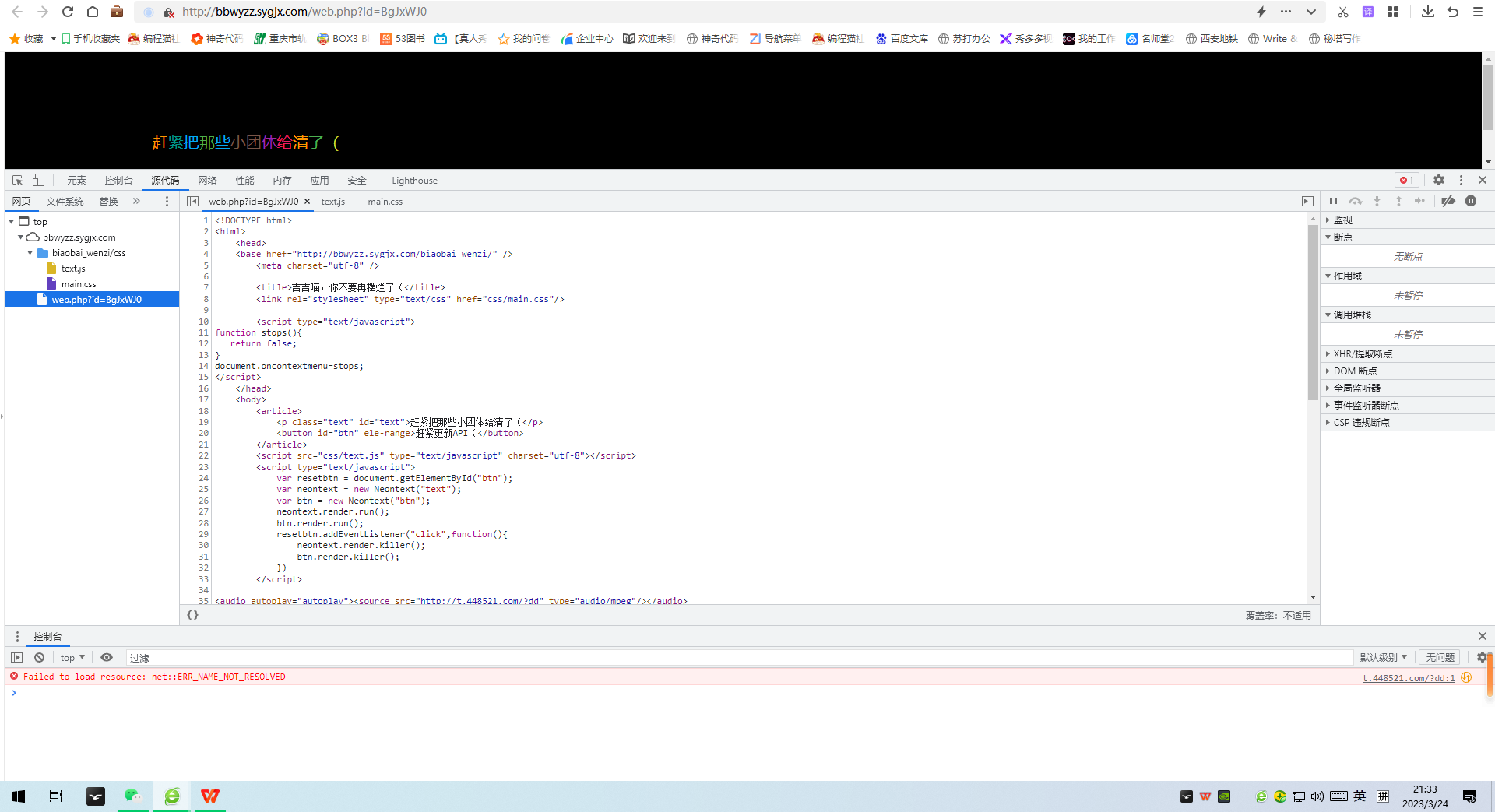Open the 西安地铁 bookmark
1495x812 pixels.
1212,38
